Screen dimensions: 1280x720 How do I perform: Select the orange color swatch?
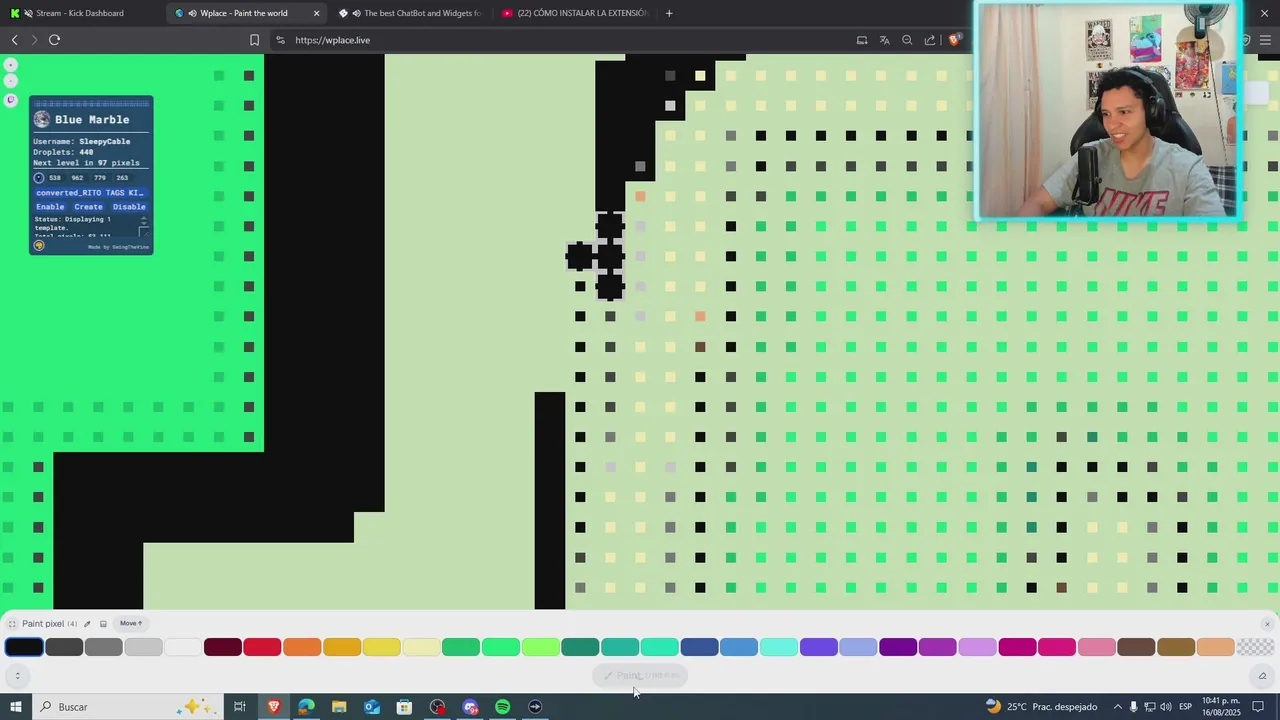(302, 648)
